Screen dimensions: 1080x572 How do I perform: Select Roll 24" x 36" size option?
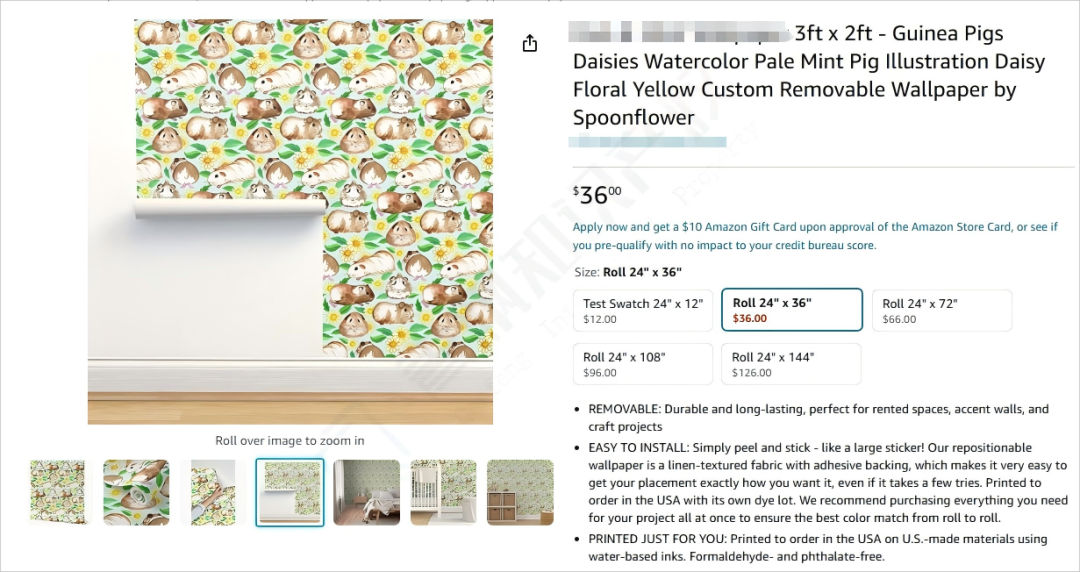pos(791,310)
